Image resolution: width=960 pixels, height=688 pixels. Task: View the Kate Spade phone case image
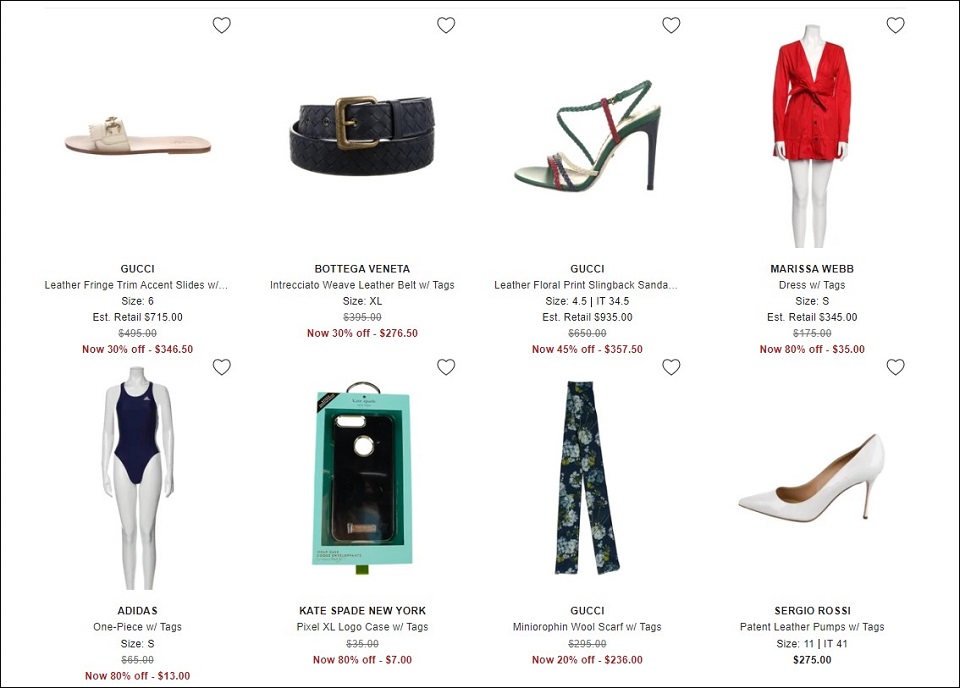click(x=362, y=477)
